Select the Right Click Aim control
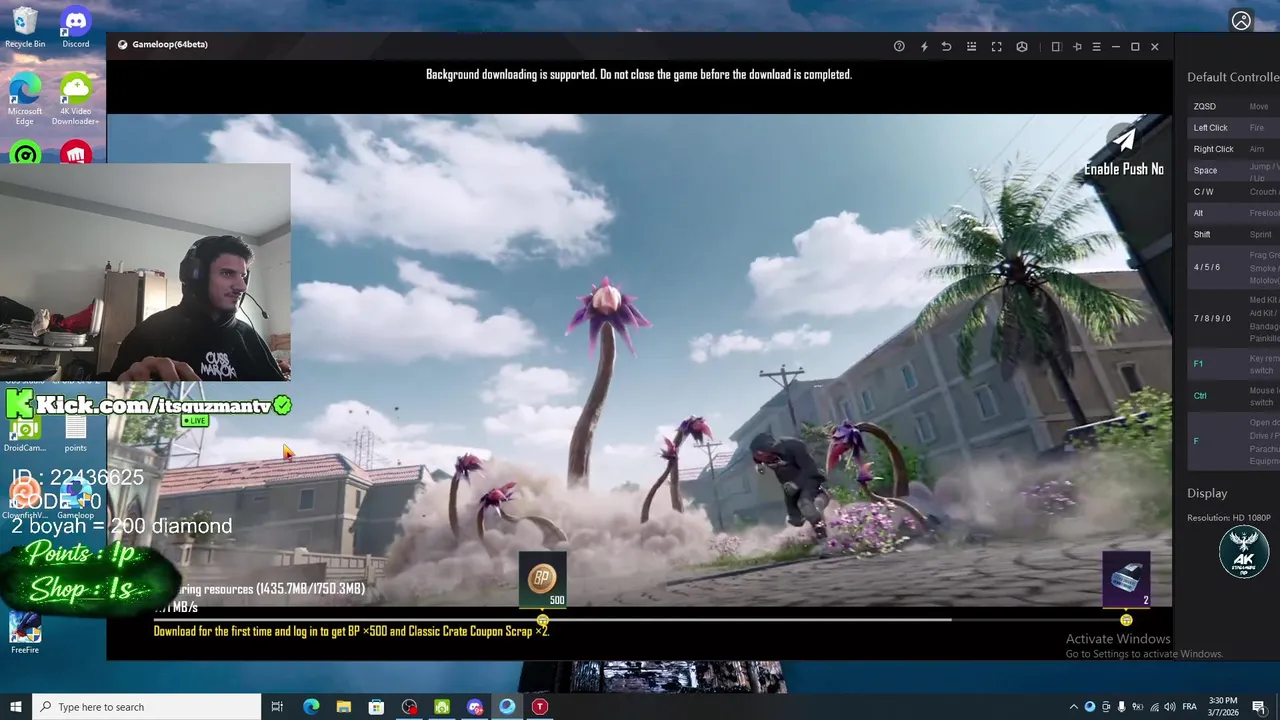Viewport: 1280px width, 720px height. coord(1234,149)
